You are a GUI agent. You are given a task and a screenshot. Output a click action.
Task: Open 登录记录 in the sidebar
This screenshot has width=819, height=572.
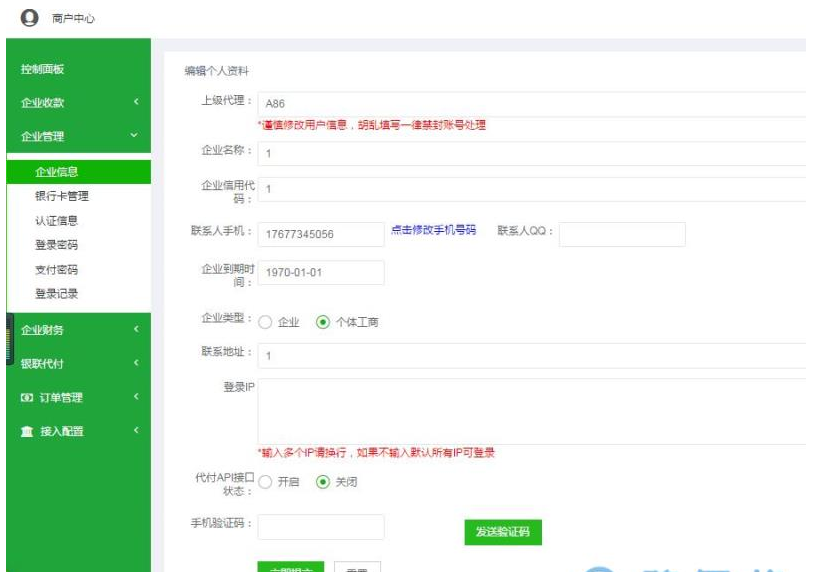point(57,294)
